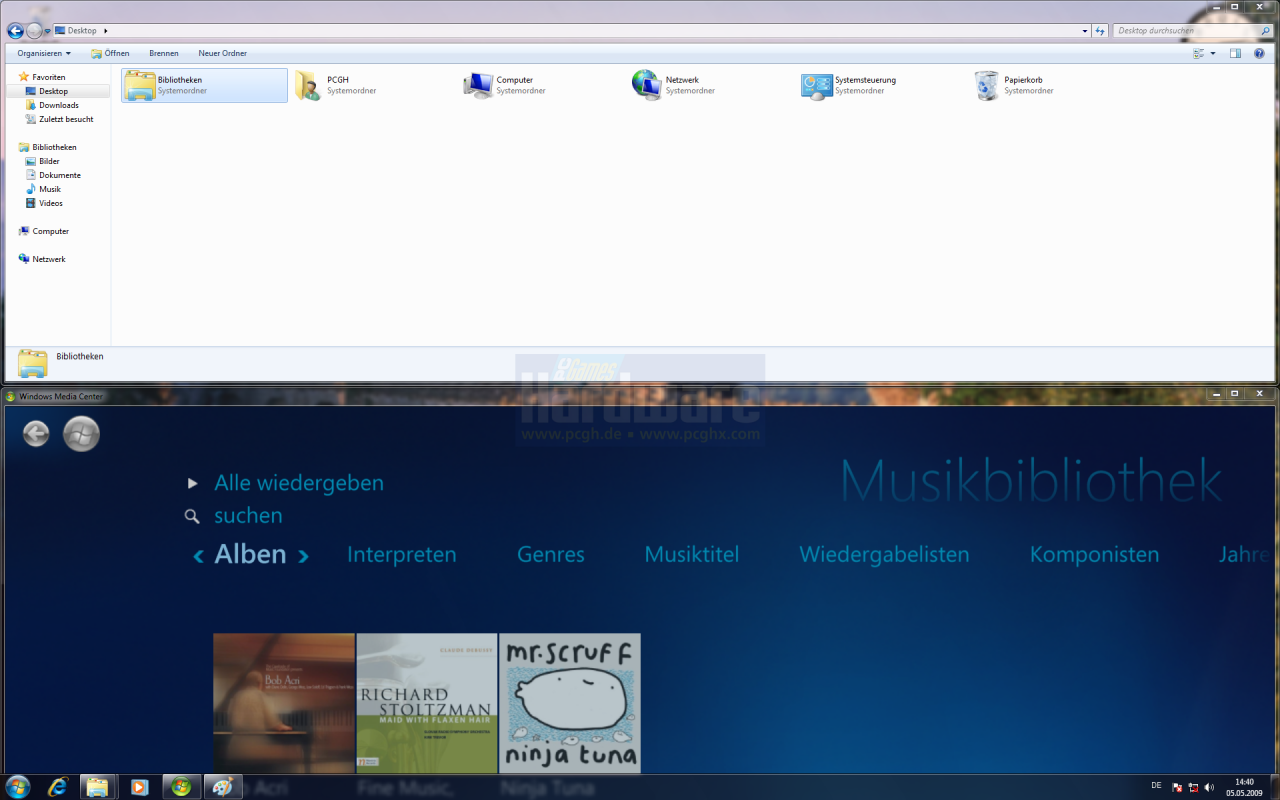Click the Media Center back arrow button

[x=36, y=433]
